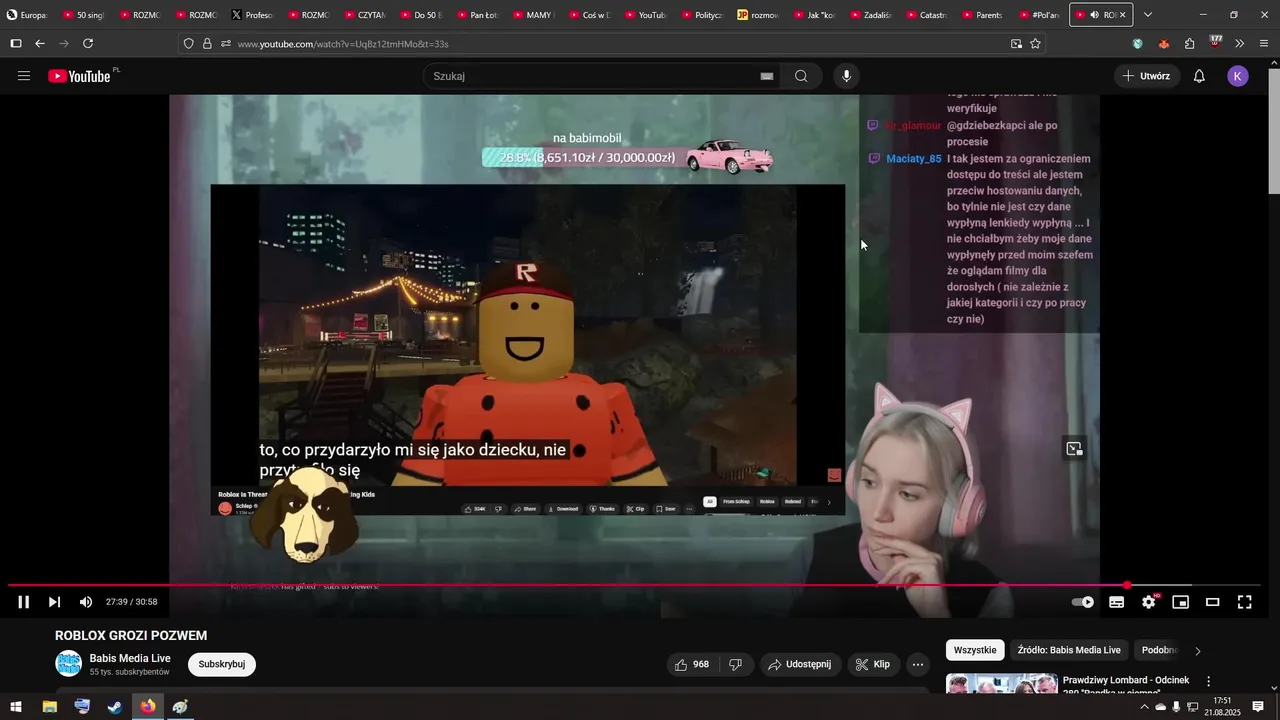Open the YouTube hamburger guide menu
Viewport: 1280px width, 720px height.
coord(24,76)
